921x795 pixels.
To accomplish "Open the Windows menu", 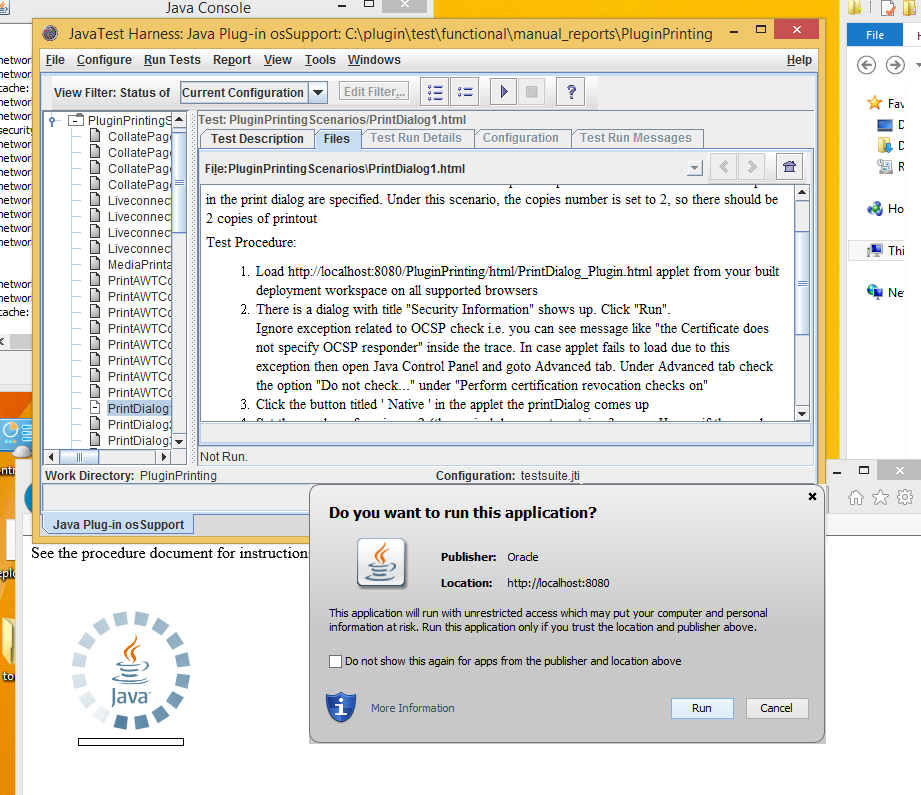I will [x=374, y=60].
